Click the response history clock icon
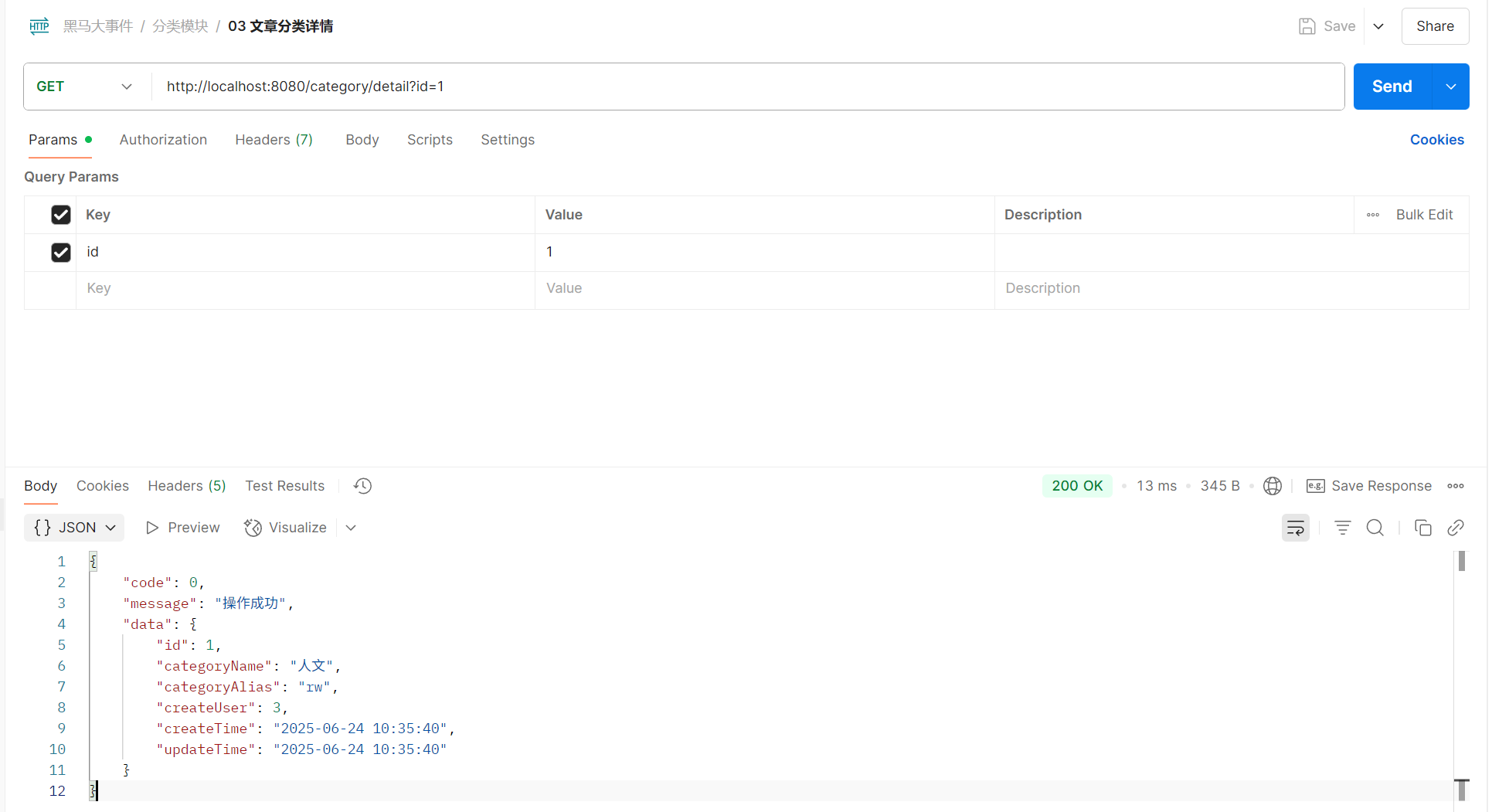Screen dimensions: 1492x812 (362, 486)
